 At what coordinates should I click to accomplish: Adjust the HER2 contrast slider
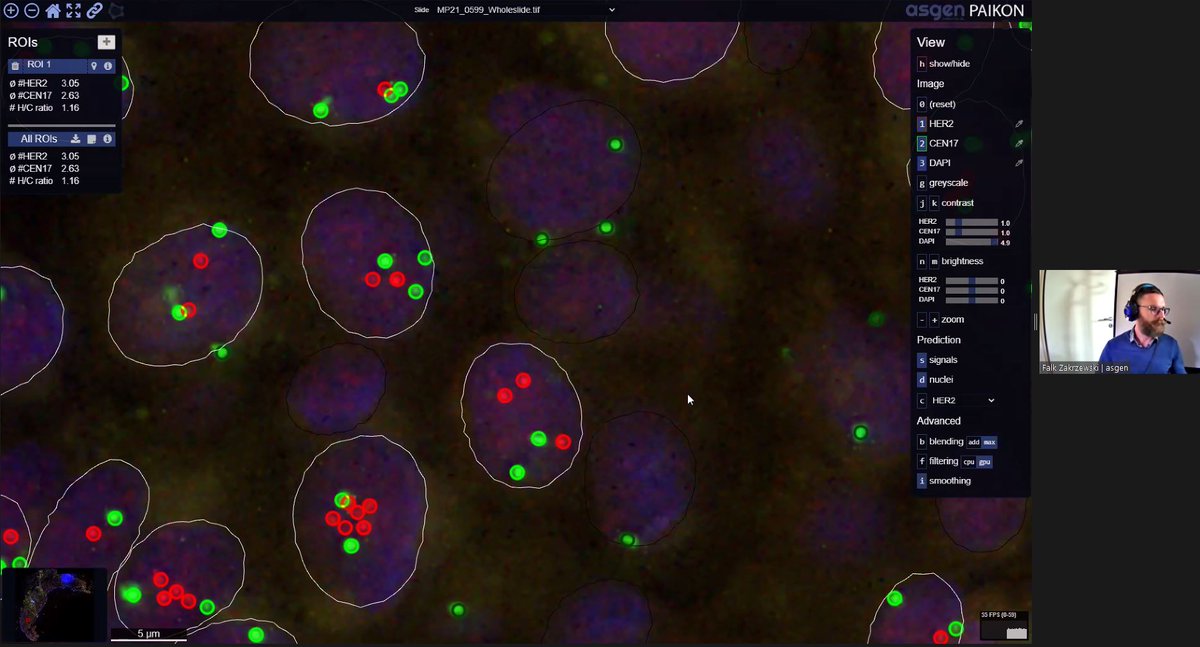(x=971, y=222)
